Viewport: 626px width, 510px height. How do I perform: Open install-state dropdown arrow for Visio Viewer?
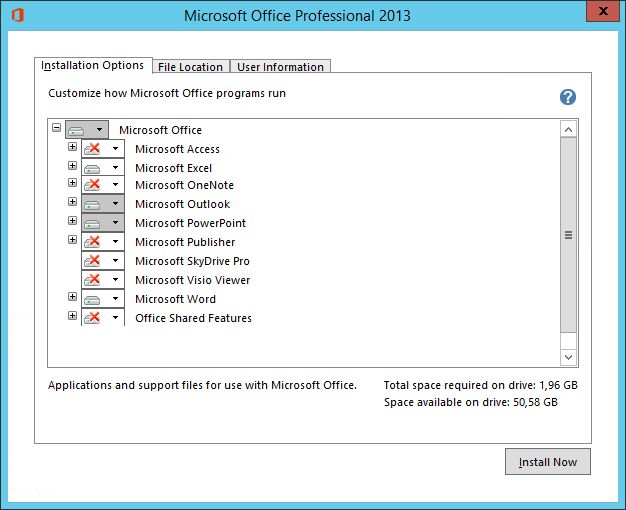tap(115, 280)
